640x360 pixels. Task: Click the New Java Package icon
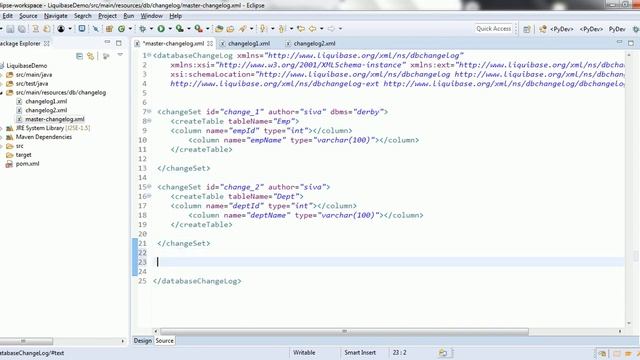click(x=109, y=29)
